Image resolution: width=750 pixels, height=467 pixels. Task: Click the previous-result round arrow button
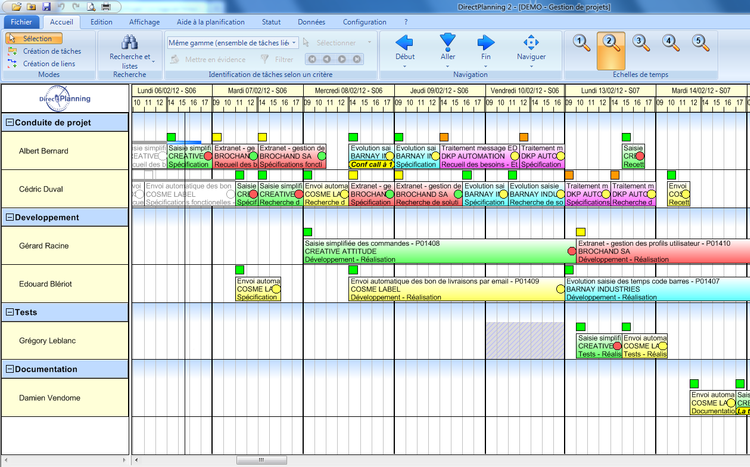pos(327,59)
